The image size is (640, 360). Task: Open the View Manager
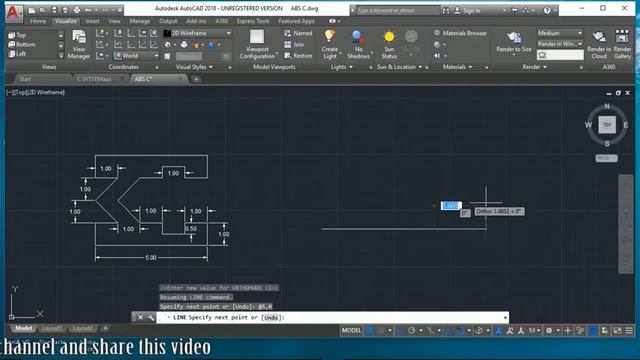pyautogui.click(x=79, y=44)
